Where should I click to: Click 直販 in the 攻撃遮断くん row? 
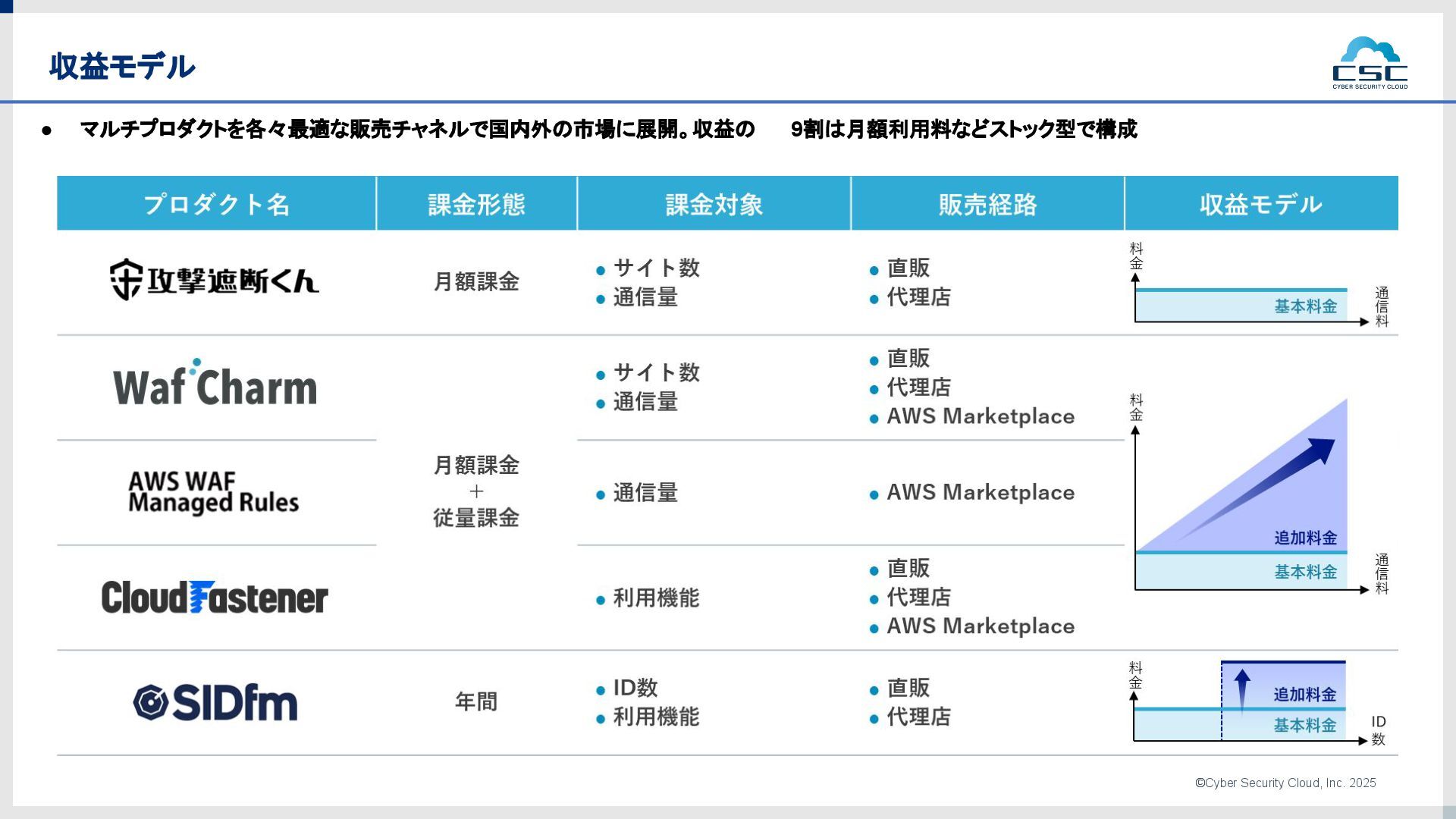(x=908, y=268)
